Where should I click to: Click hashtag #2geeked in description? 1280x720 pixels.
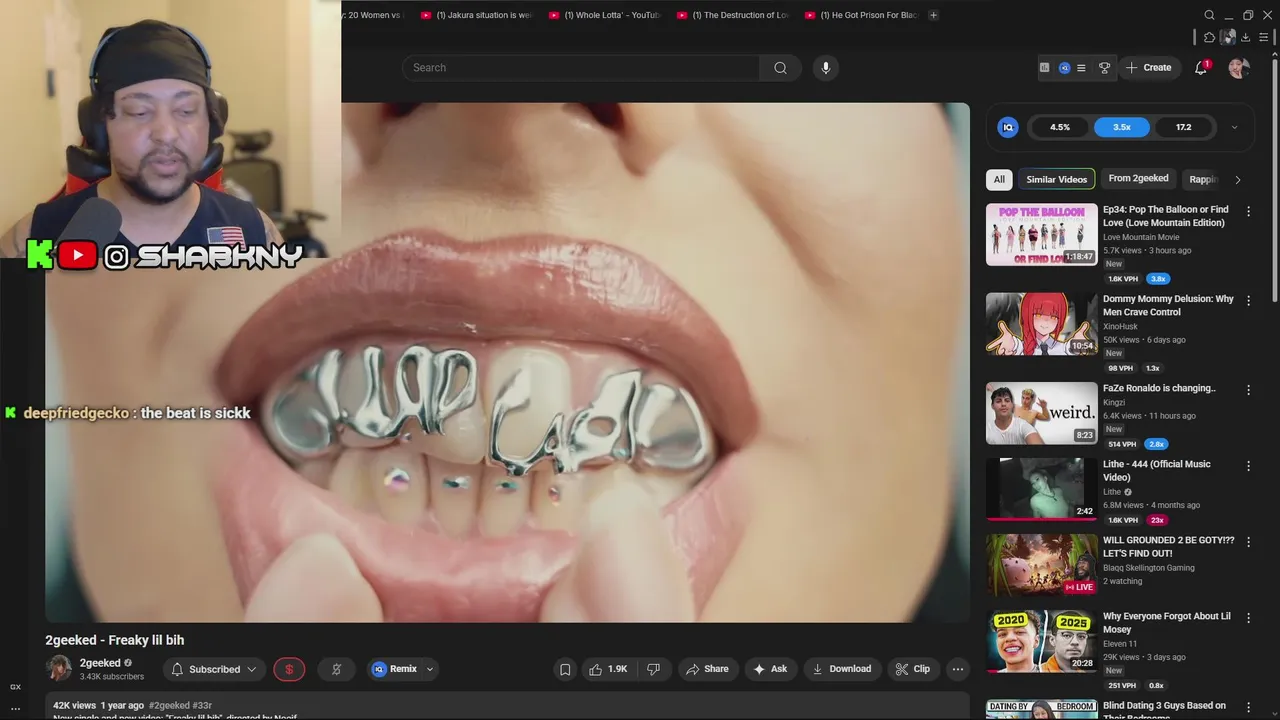point(169,705)
